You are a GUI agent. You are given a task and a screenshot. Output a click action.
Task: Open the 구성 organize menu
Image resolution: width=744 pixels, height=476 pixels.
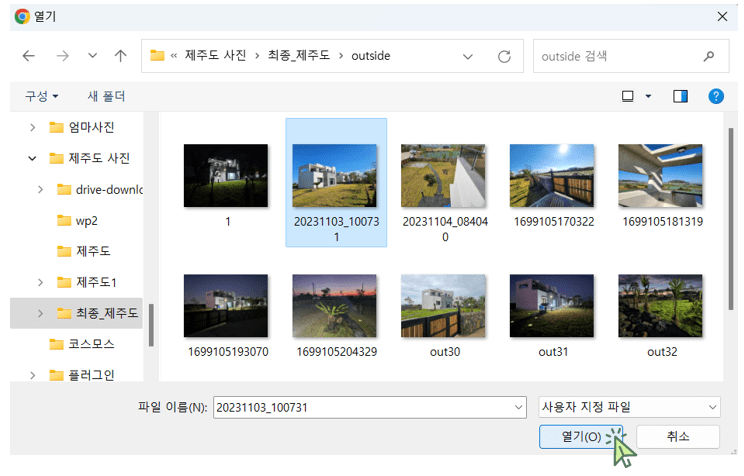[42, 96]
